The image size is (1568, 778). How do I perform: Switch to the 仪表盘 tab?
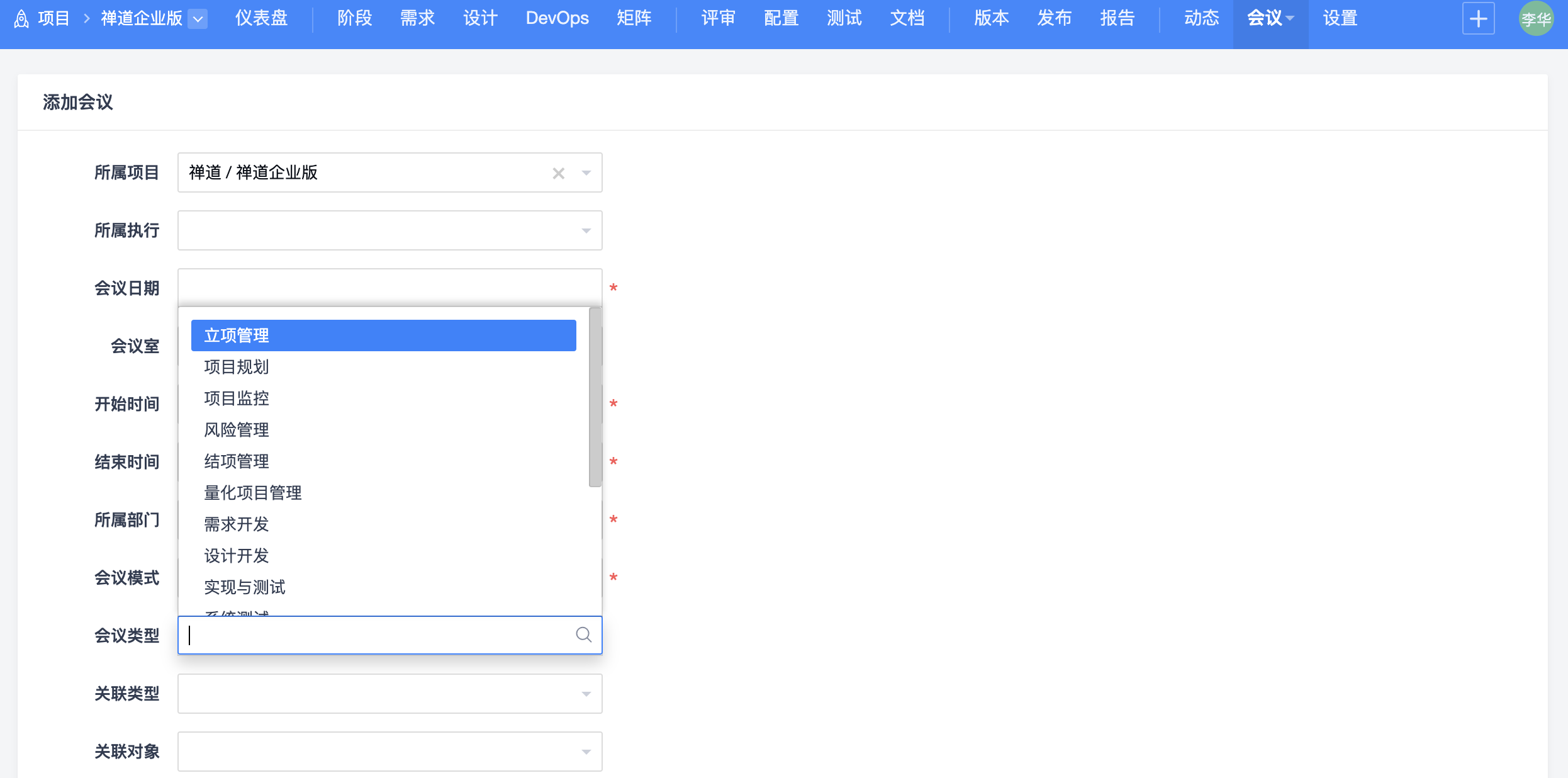[x=261, y=19]
